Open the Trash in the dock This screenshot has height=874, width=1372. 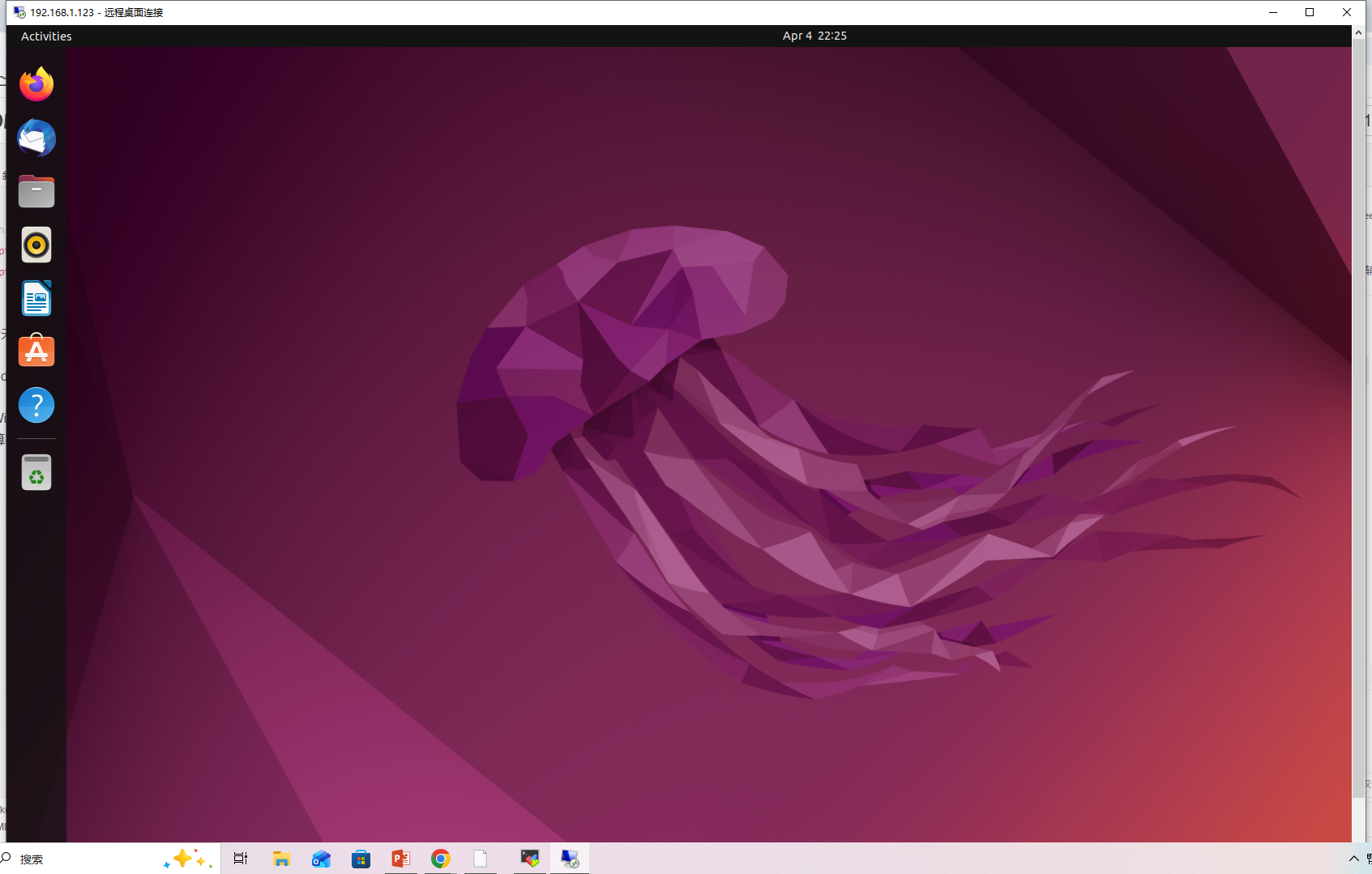[x=36, y=472]
